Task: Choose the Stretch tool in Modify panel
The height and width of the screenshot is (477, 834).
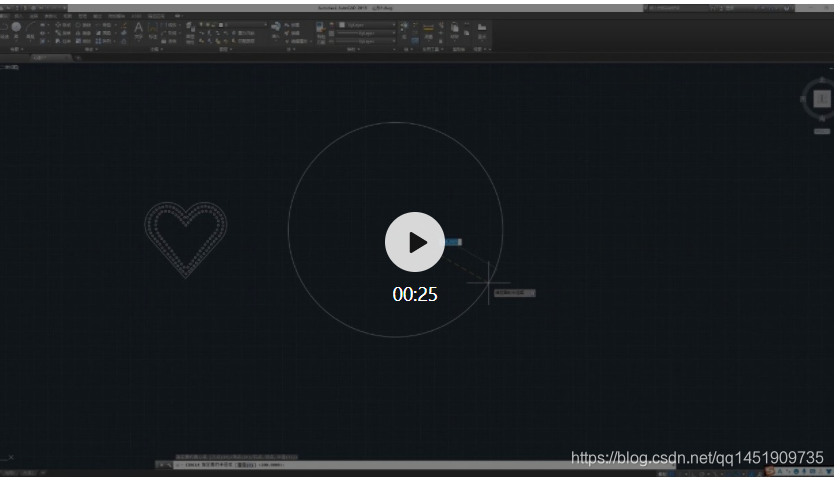Action: click(x=63, y=41)
